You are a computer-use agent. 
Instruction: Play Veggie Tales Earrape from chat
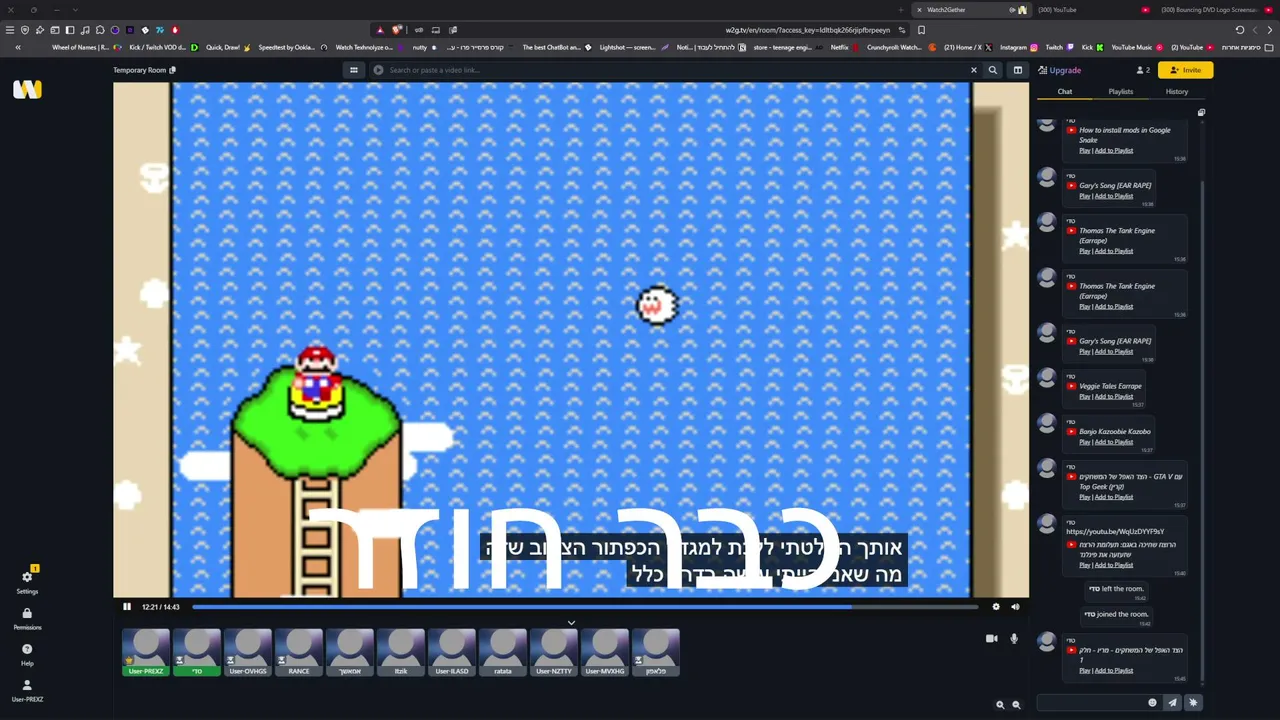1084,397
